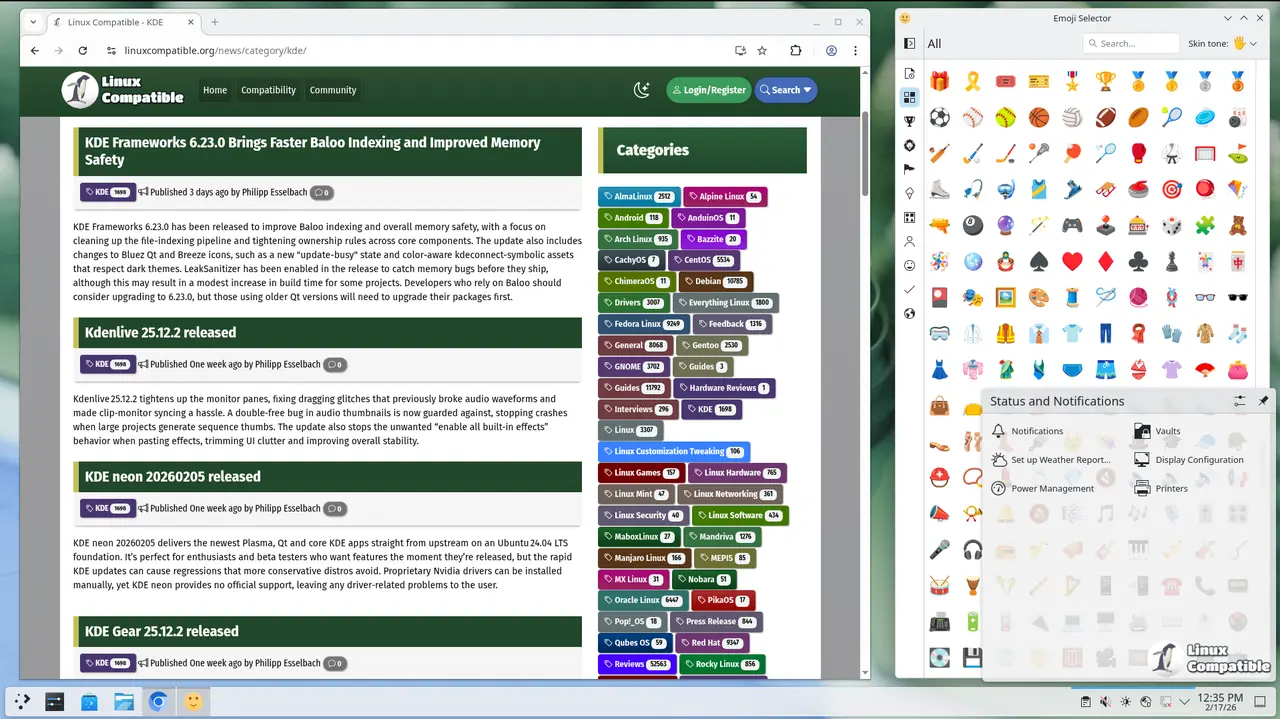Click the pin icon in Status and Notifications
The image size is (1280, 719).
point(1263,401)
